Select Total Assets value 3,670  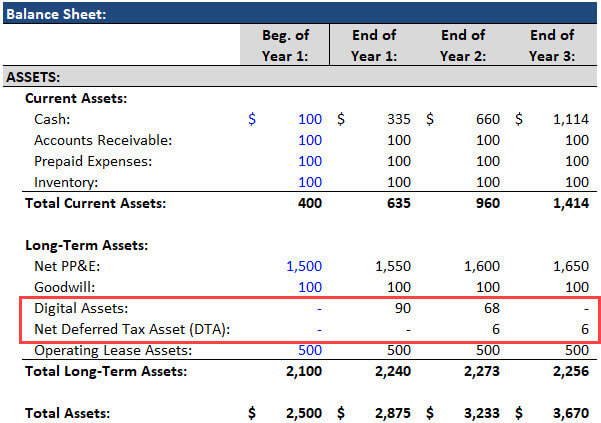(571, 413)
